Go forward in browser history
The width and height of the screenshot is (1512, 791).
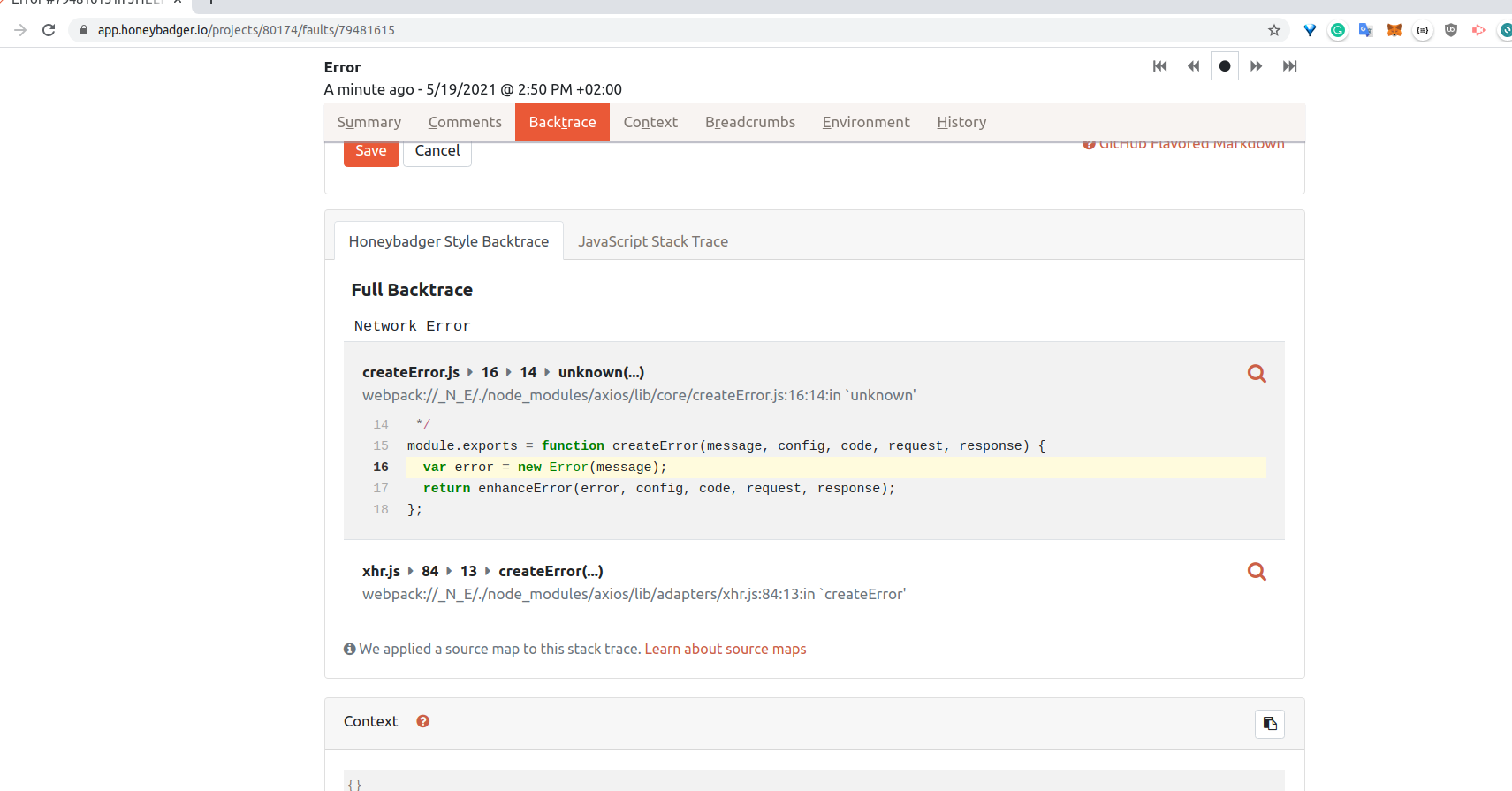click(x=20, y=30)
